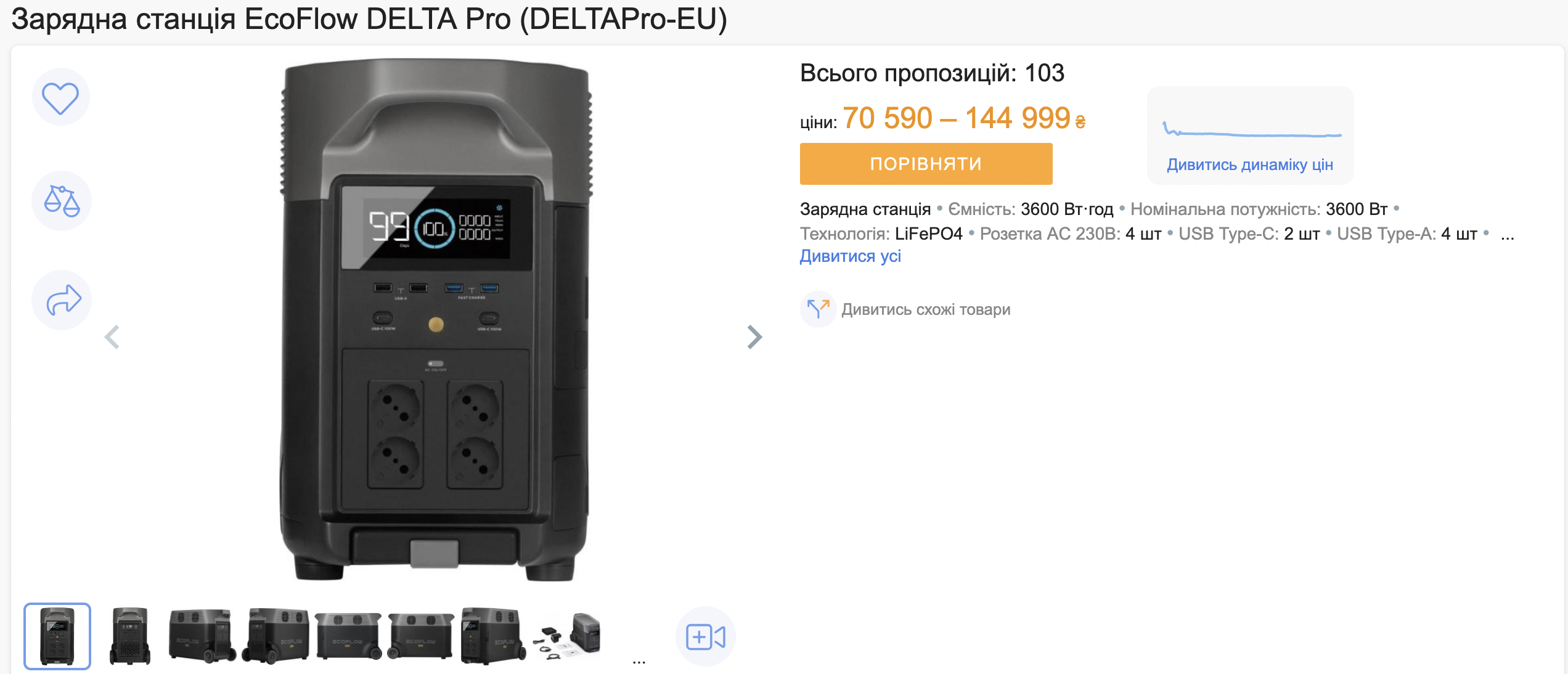Screen dimensions: 1568x674
Task: Share product with the arrow icon
Action: tap(62, 300)
